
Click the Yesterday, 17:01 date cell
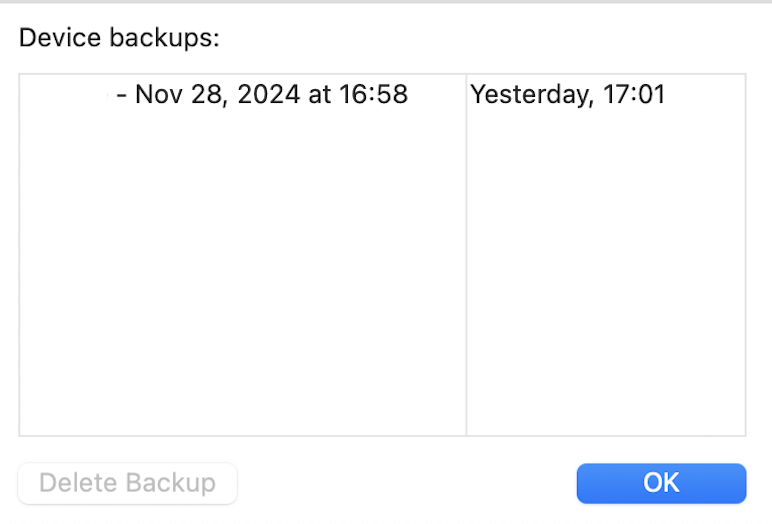click(x=568, y=95)
